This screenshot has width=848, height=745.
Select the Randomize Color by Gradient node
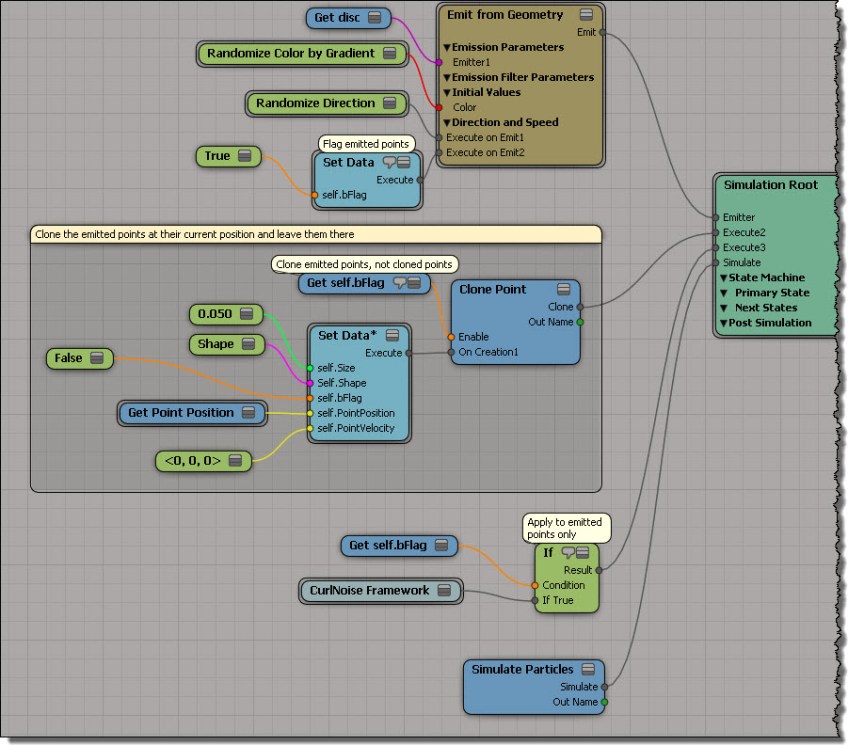(290, 53)
